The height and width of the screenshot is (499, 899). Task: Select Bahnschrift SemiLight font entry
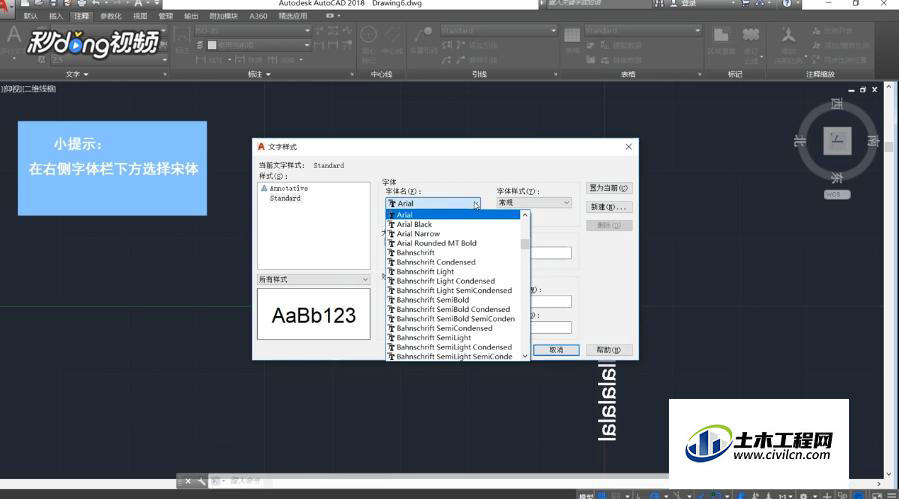coord(453,338)
